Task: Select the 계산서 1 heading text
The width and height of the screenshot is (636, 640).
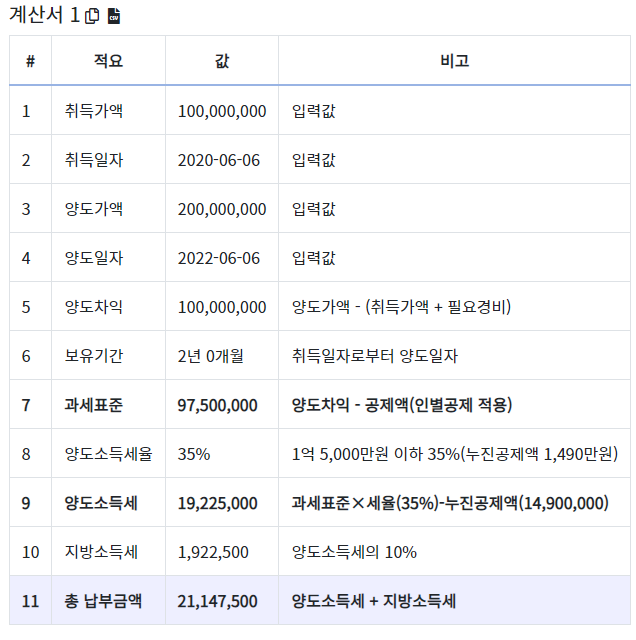Action: (44, 16)
